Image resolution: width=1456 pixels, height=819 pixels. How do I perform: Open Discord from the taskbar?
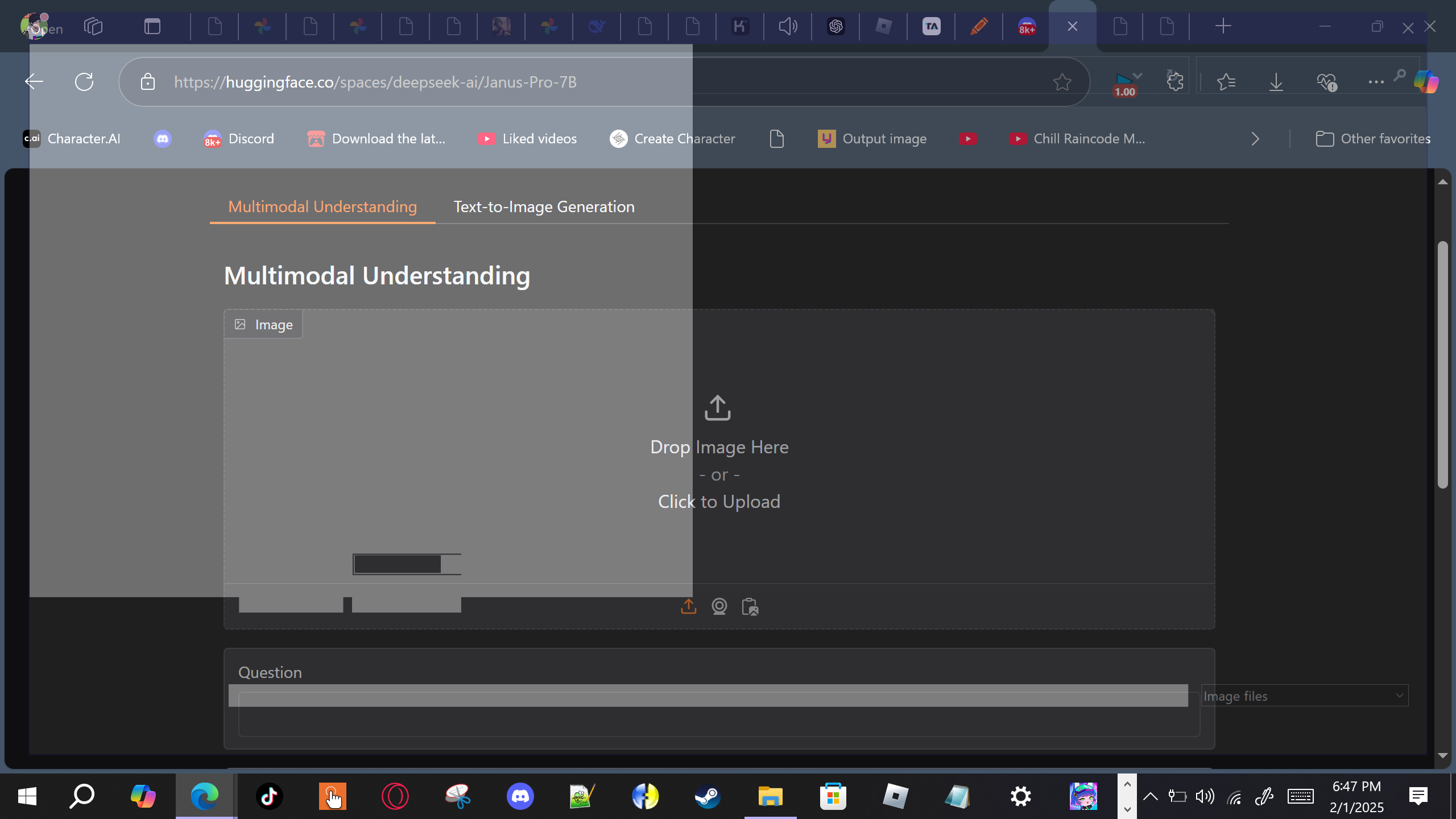[520, 796]
